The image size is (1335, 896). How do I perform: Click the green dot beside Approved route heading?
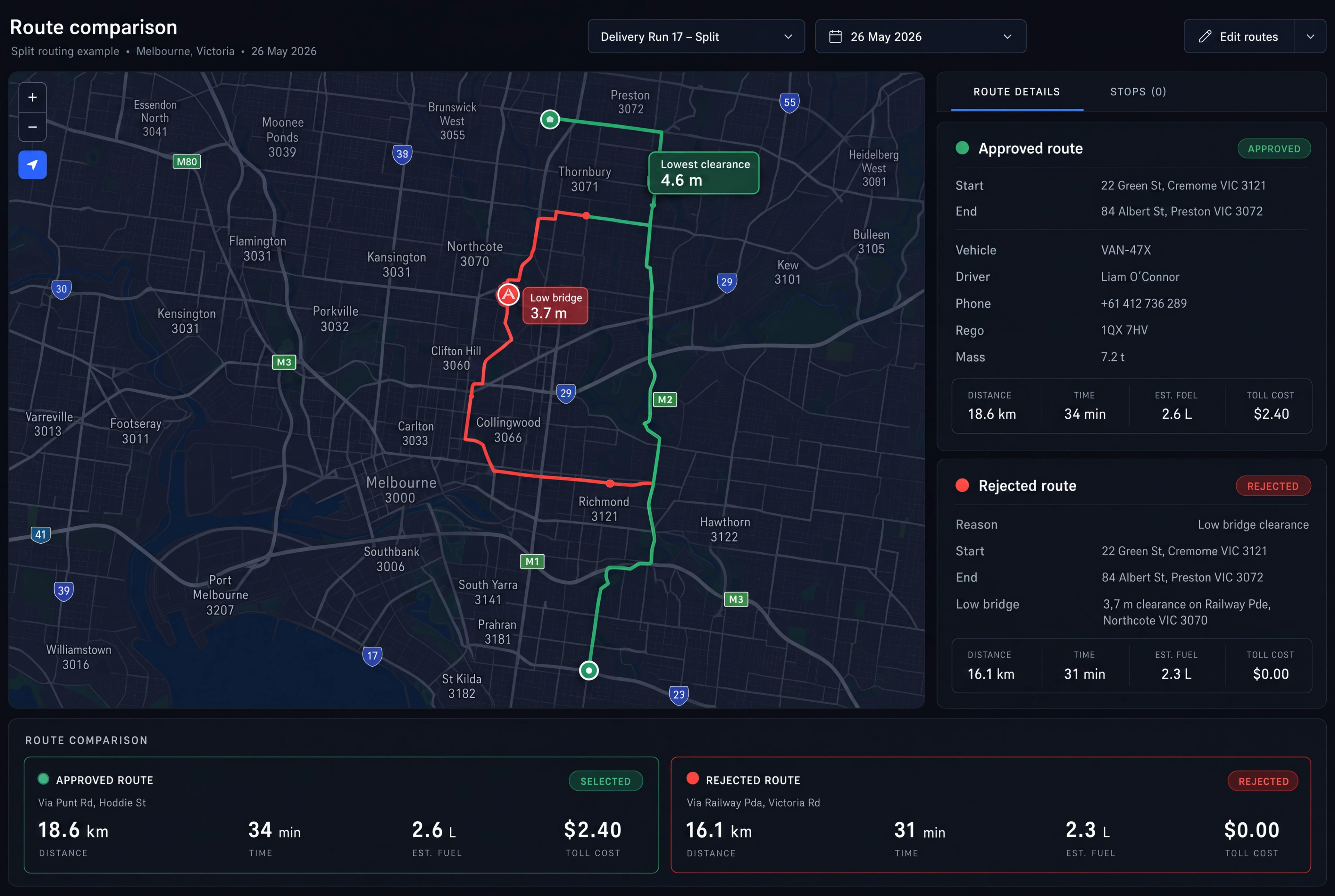(962, 148)
